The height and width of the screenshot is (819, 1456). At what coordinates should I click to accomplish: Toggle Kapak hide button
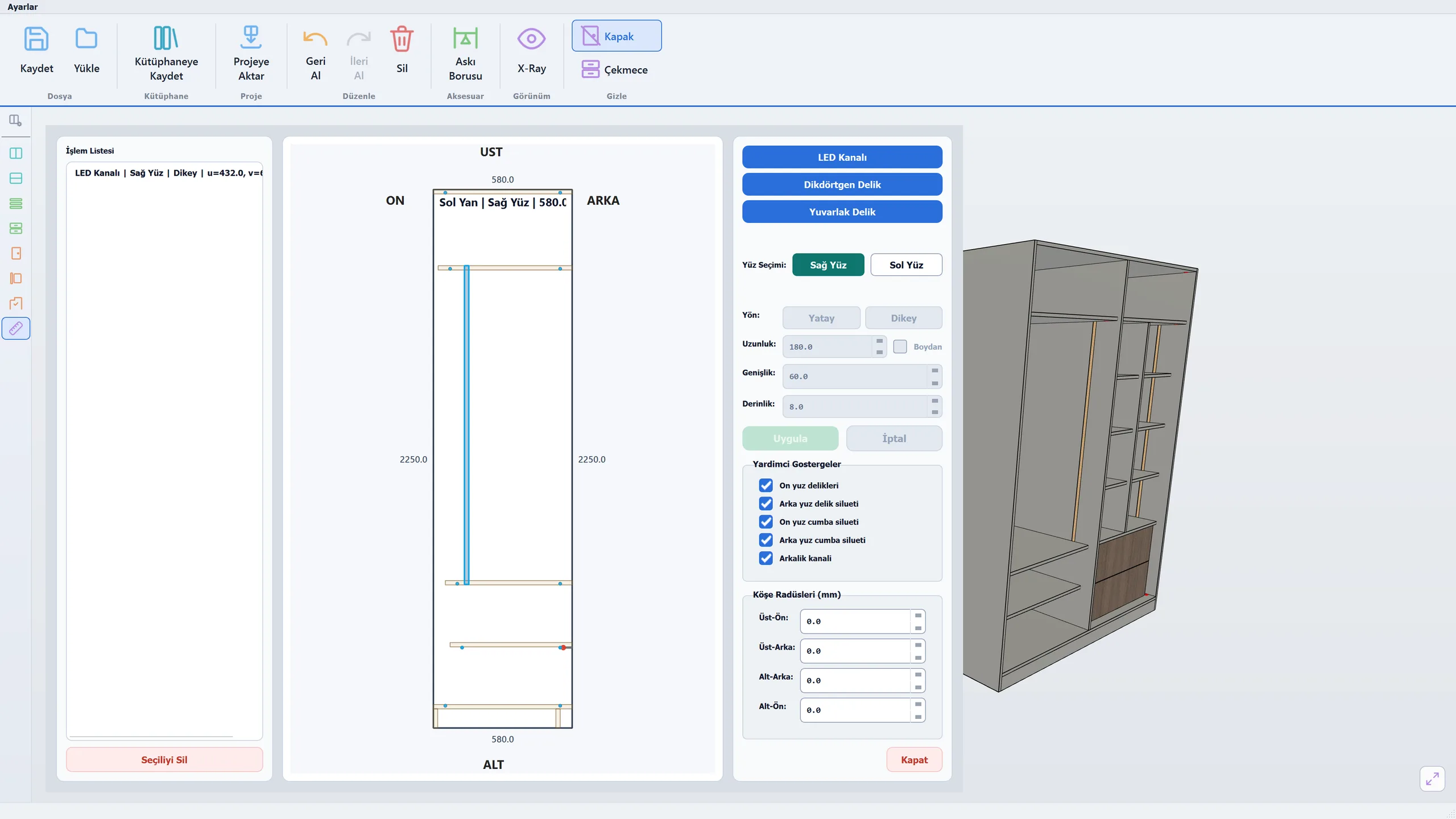point(617,36)
